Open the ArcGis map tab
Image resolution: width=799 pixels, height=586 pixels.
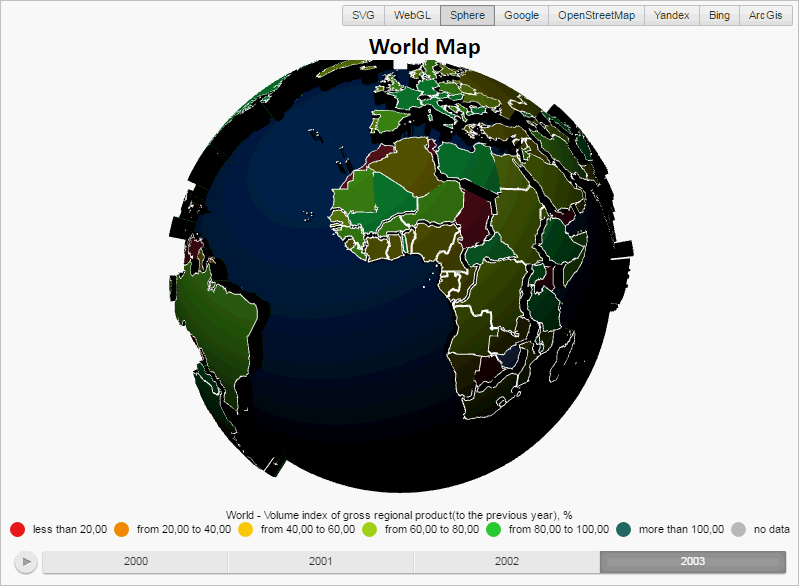[765, 15]
